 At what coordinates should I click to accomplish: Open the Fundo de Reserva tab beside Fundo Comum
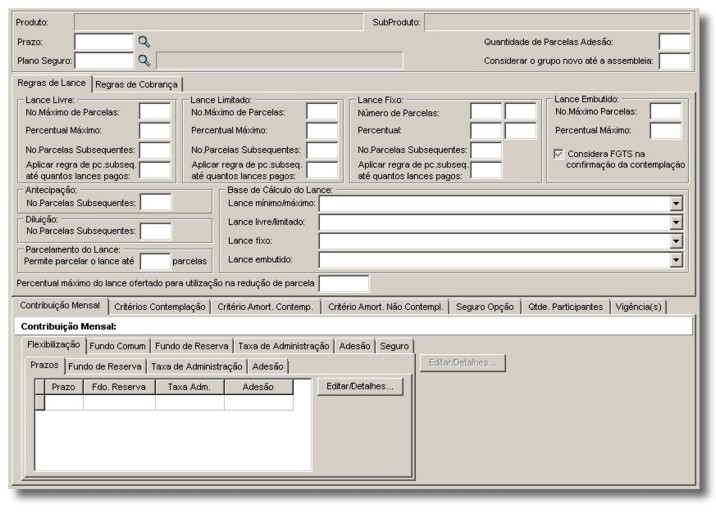tap(191, 346)
